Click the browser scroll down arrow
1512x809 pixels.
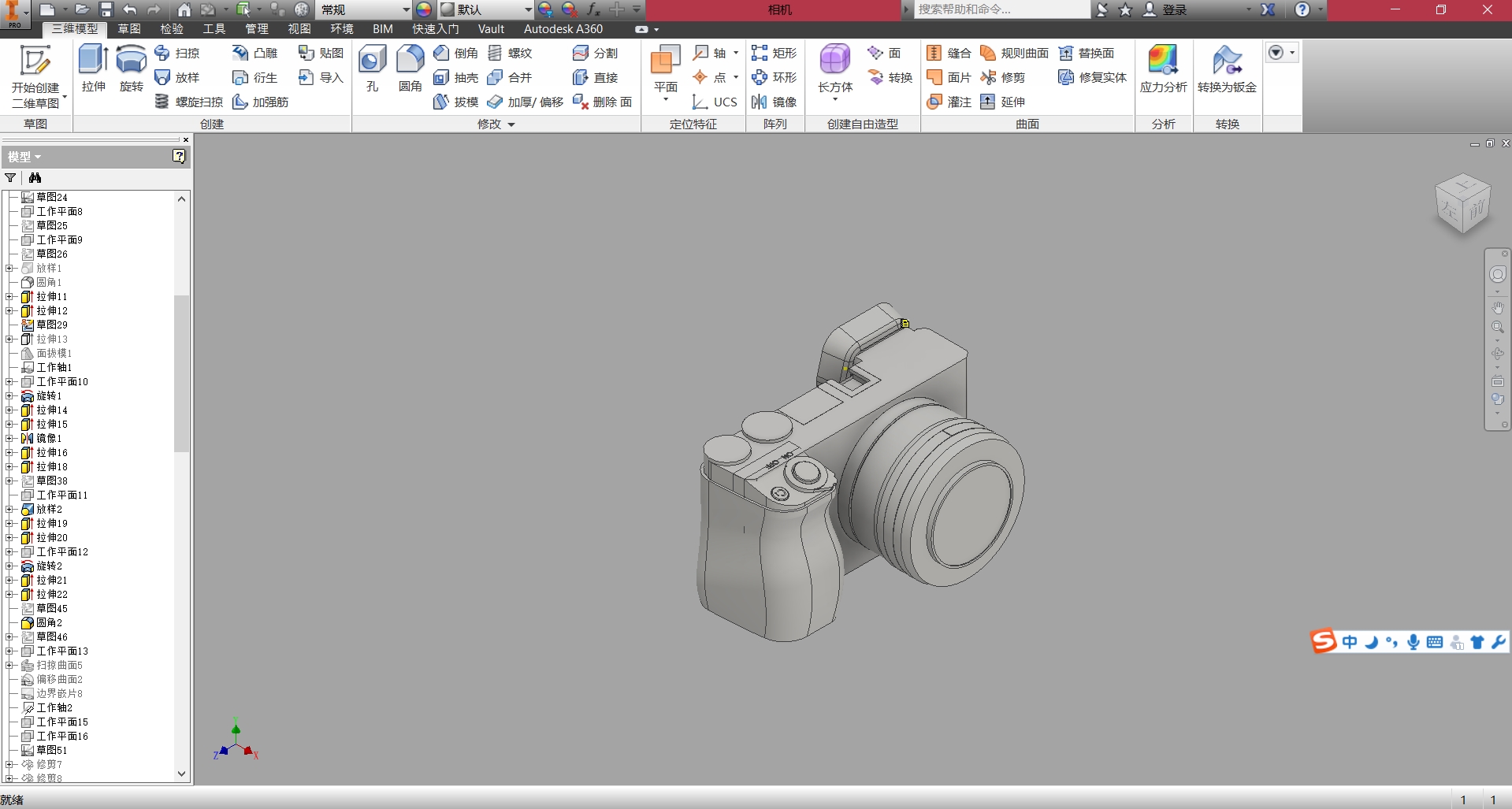click(x=182, y=774)
